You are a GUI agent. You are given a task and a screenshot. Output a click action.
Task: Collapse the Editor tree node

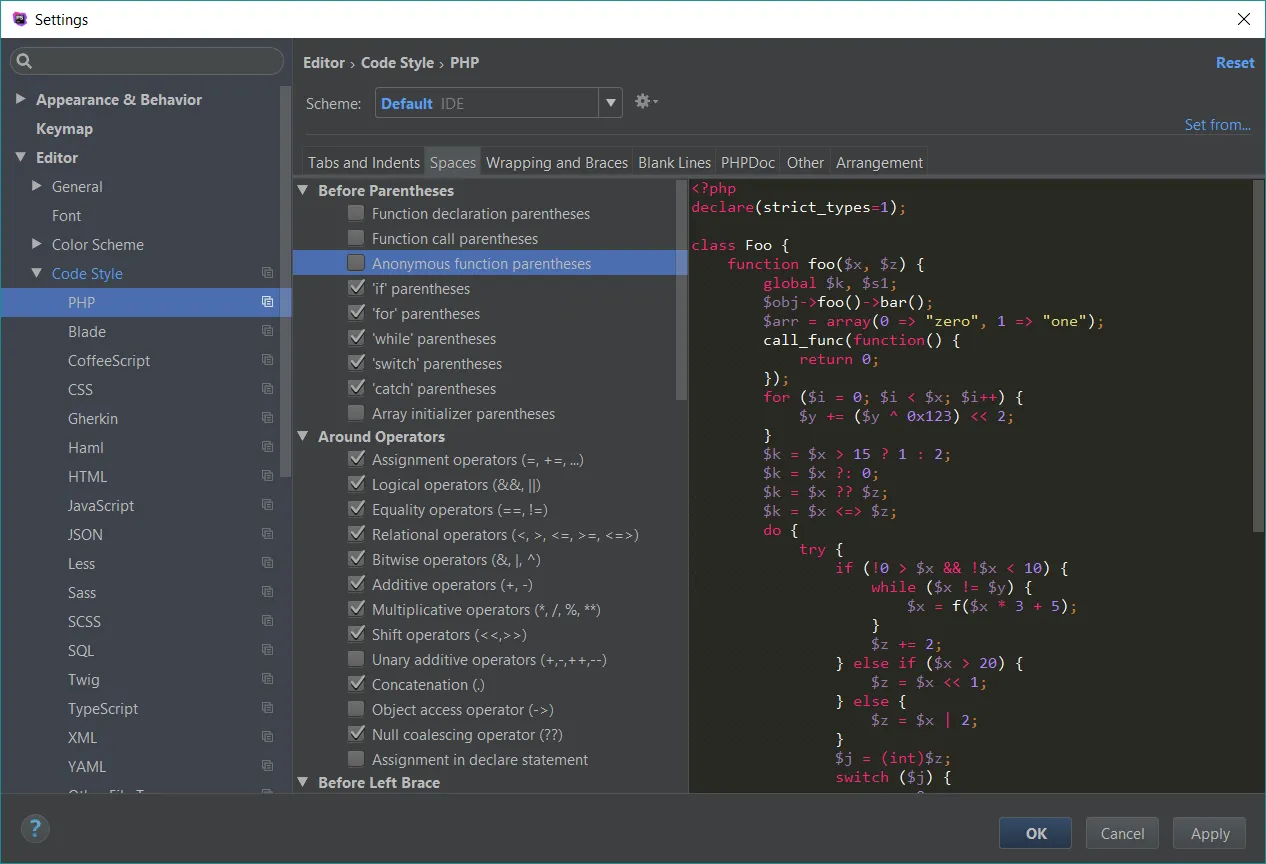(x=21, y=157)
